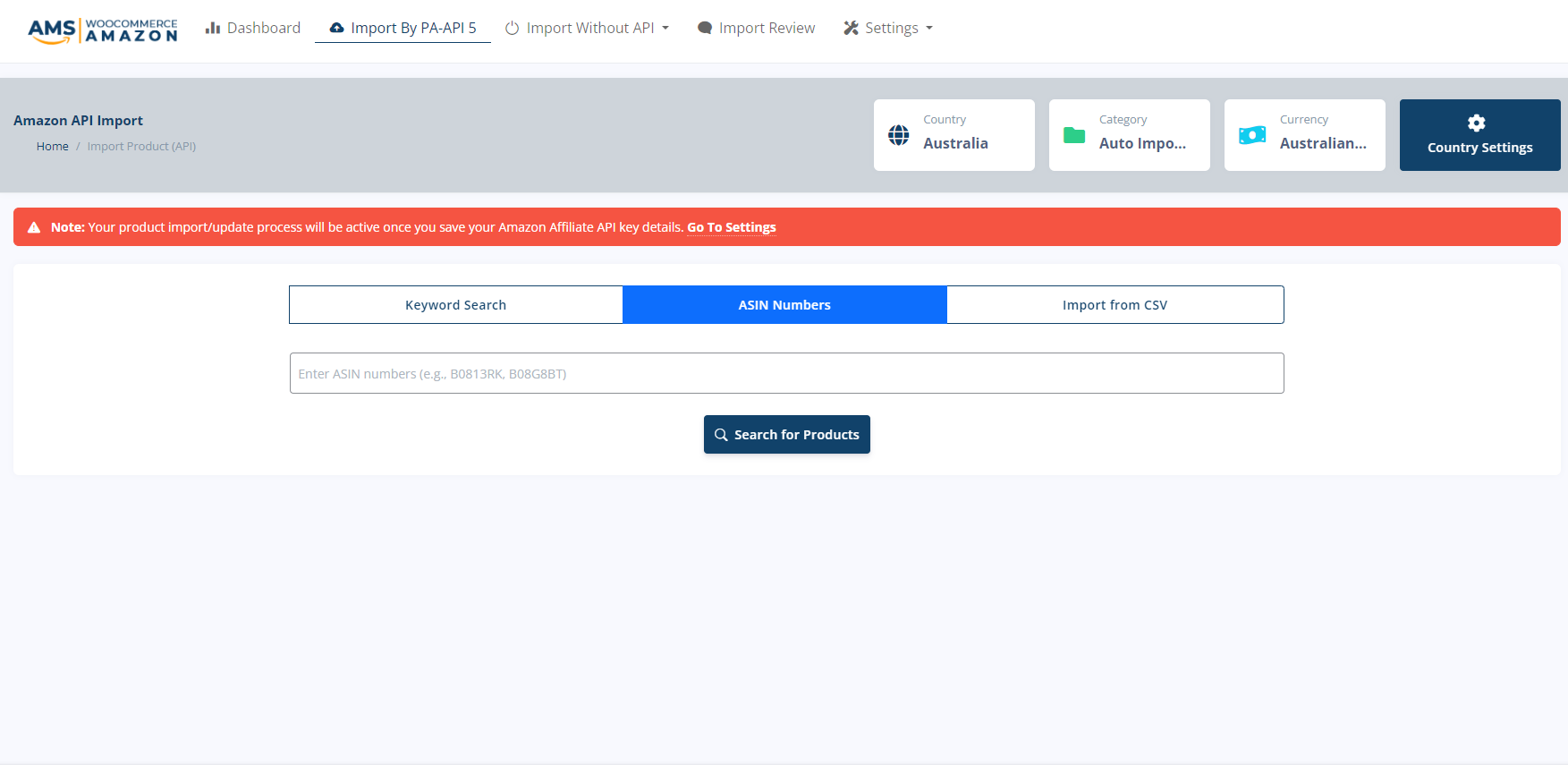This screenshot has height=765, width=1568.
Task: Focus the Enter ASIN numbers input field
Action: (x=787, y=373)
